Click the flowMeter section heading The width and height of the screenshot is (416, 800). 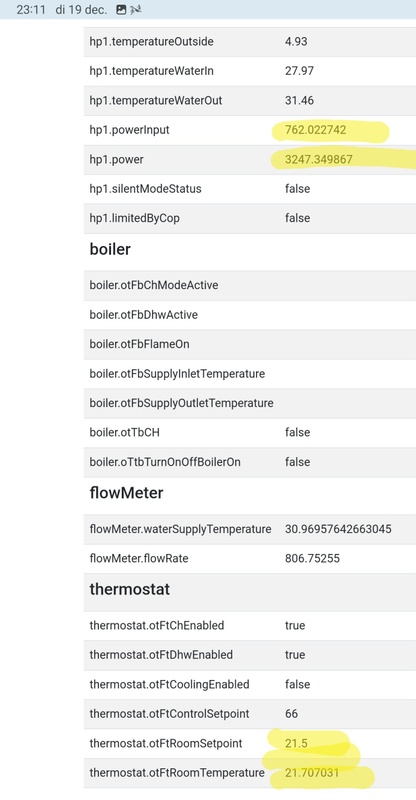(x=127, y=493)
